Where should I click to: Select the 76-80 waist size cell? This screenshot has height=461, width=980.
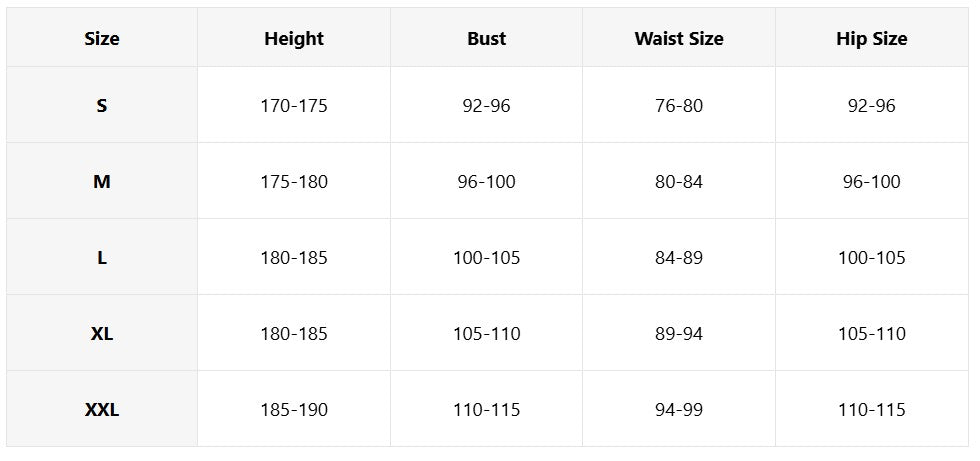tap(679, 105)
